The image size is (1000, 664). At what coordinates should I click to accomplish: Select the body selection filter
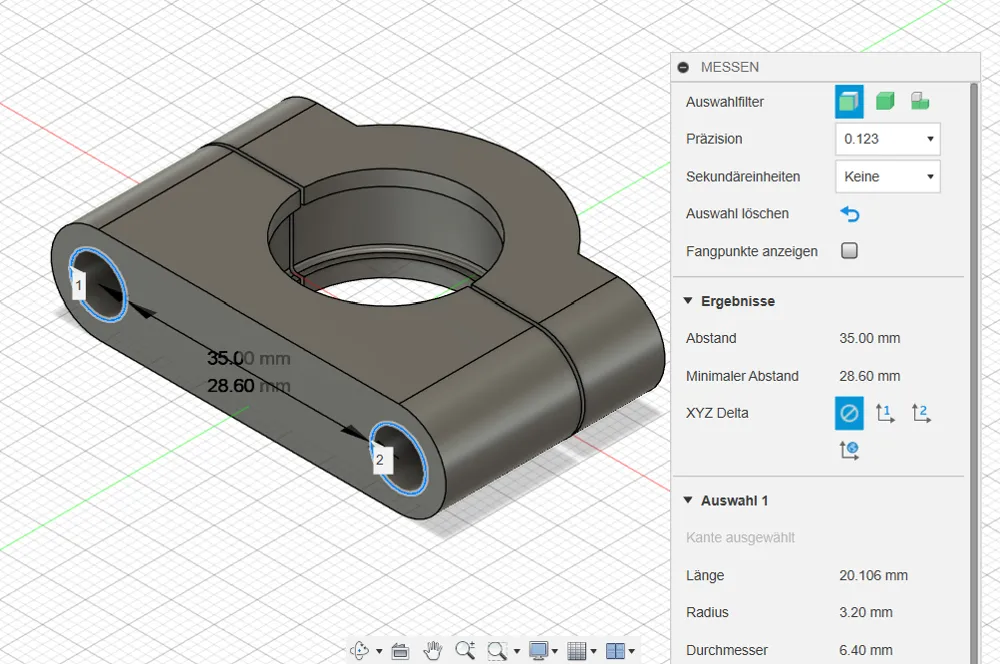tap(885, 101)
